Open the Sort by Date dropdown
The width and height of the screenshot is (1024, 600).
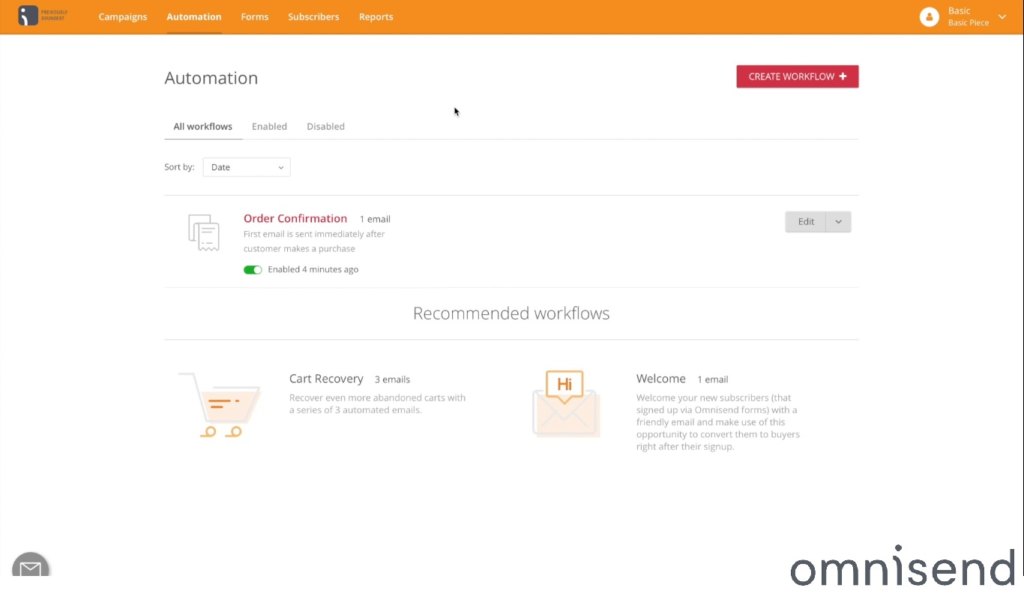click(246, 167)
